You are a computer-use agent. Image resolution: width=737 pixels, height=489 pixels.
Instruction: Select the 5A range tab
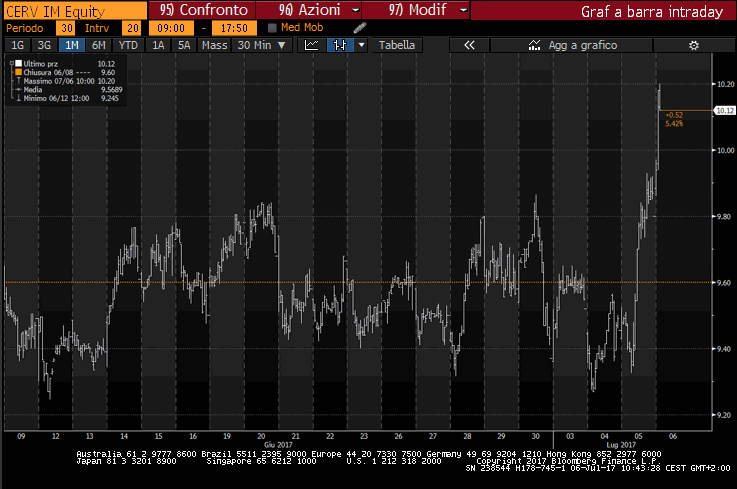[184, 45]
